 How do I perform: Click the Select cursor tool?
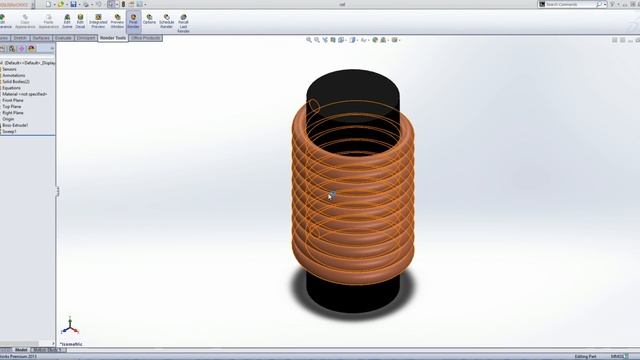point(111,4)
